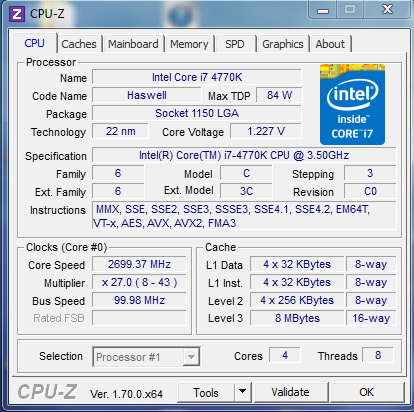Click the Code Name value Haswell
Viewport: 414px width, 412px height.
pyautogui.click(x=147, y=95)
